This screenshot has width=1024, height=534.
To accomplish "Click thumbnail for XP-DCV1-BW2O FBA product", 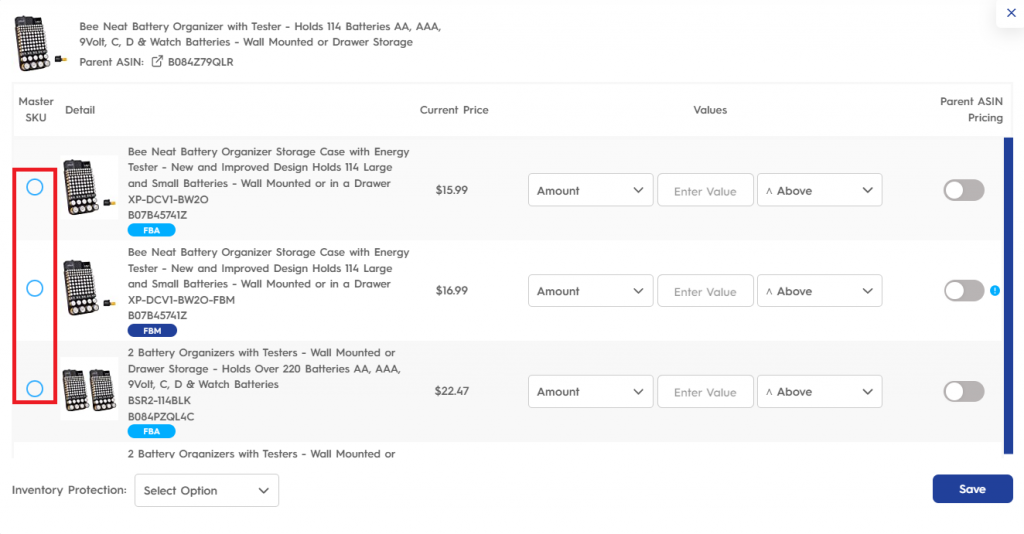I will pos(89,188).
